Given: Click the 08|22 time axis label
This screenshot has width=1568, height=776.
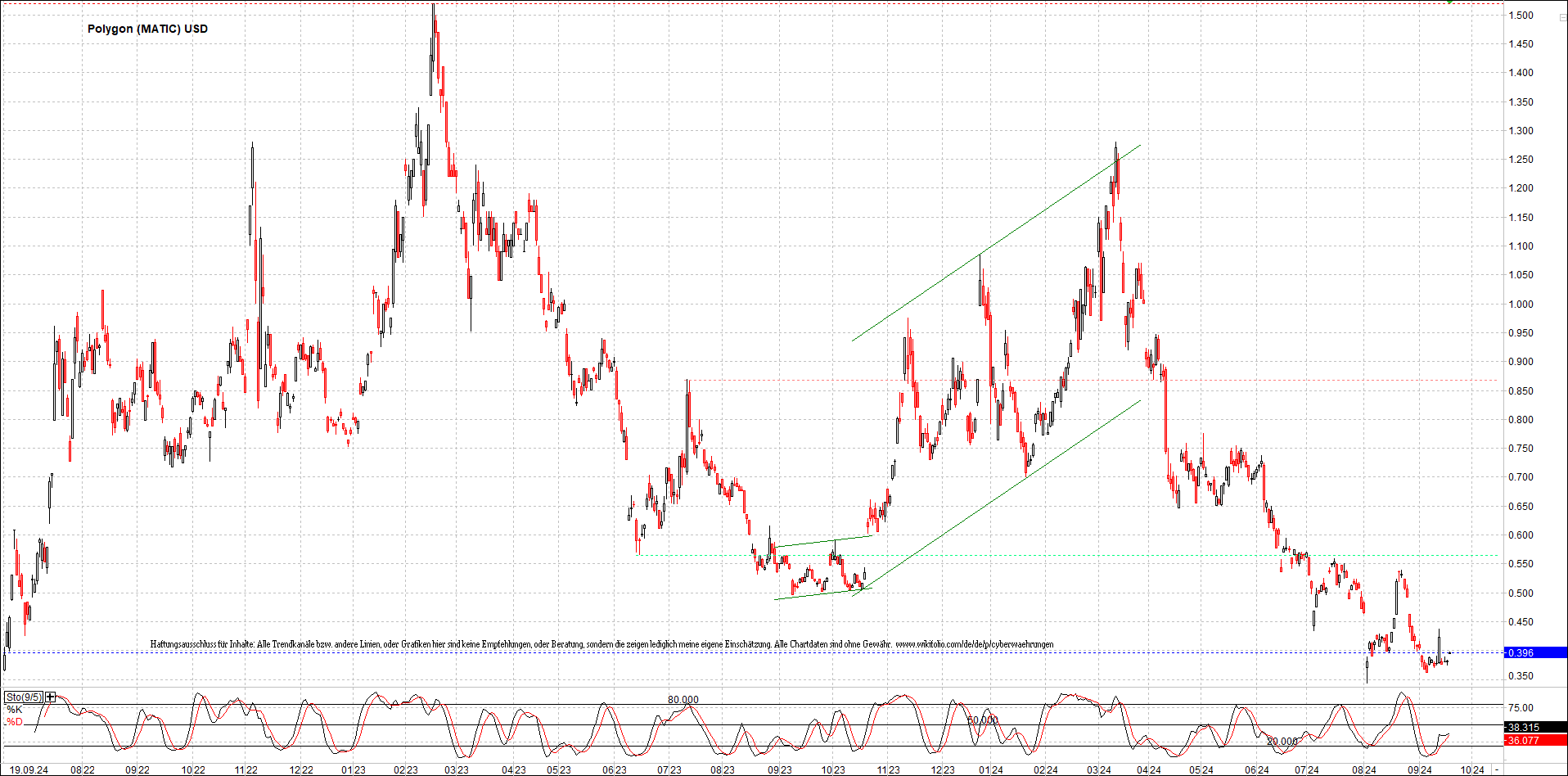Looking at the screenshot, I should [x=83, y=770].
